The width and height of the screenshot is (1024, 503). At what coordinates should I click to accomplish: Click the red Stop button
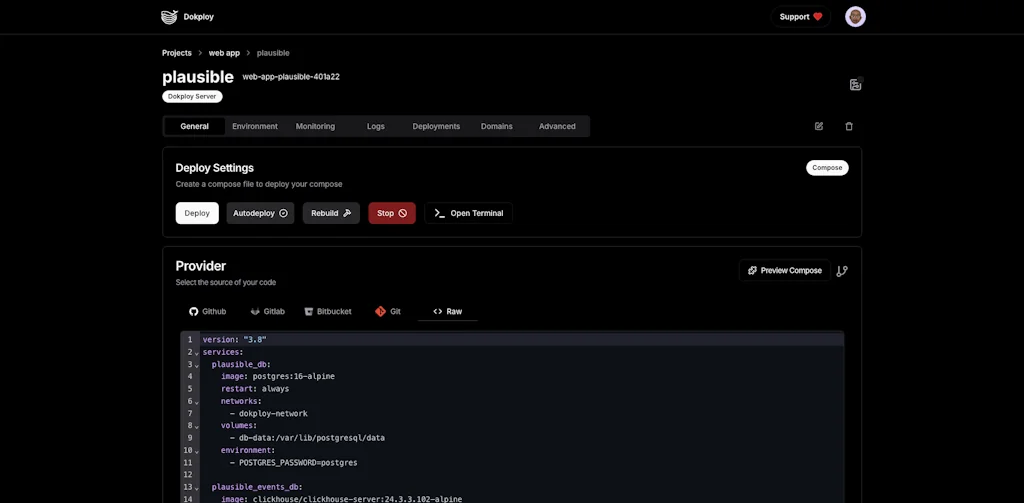392,213
